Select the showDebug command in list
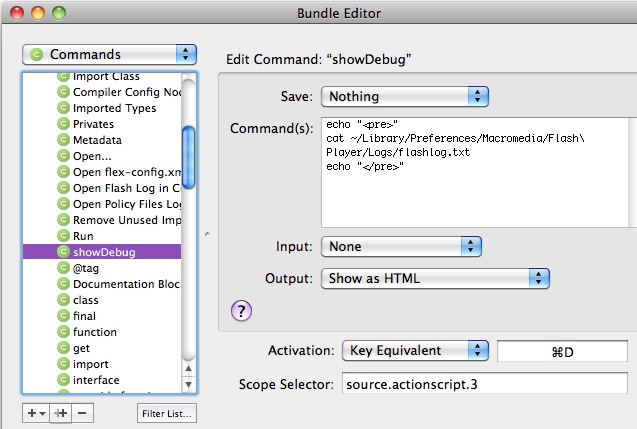The width and height of the screenshot is (637, 429). click(x=104, y=252)
